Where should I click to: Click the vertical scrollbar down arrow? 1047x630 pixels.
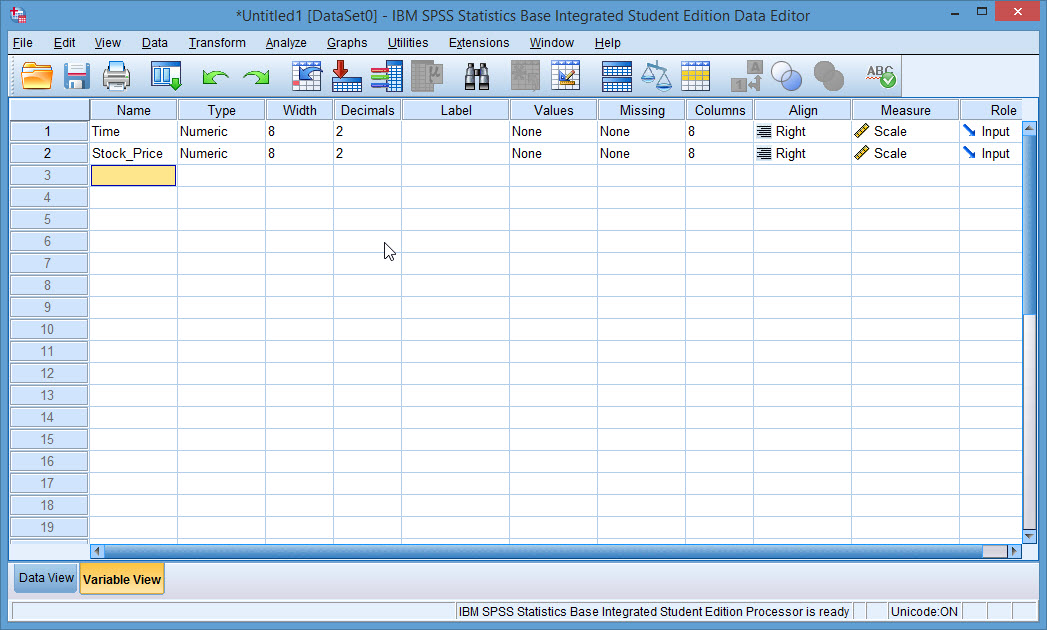pyautogui.click(x=1029, y=536)
